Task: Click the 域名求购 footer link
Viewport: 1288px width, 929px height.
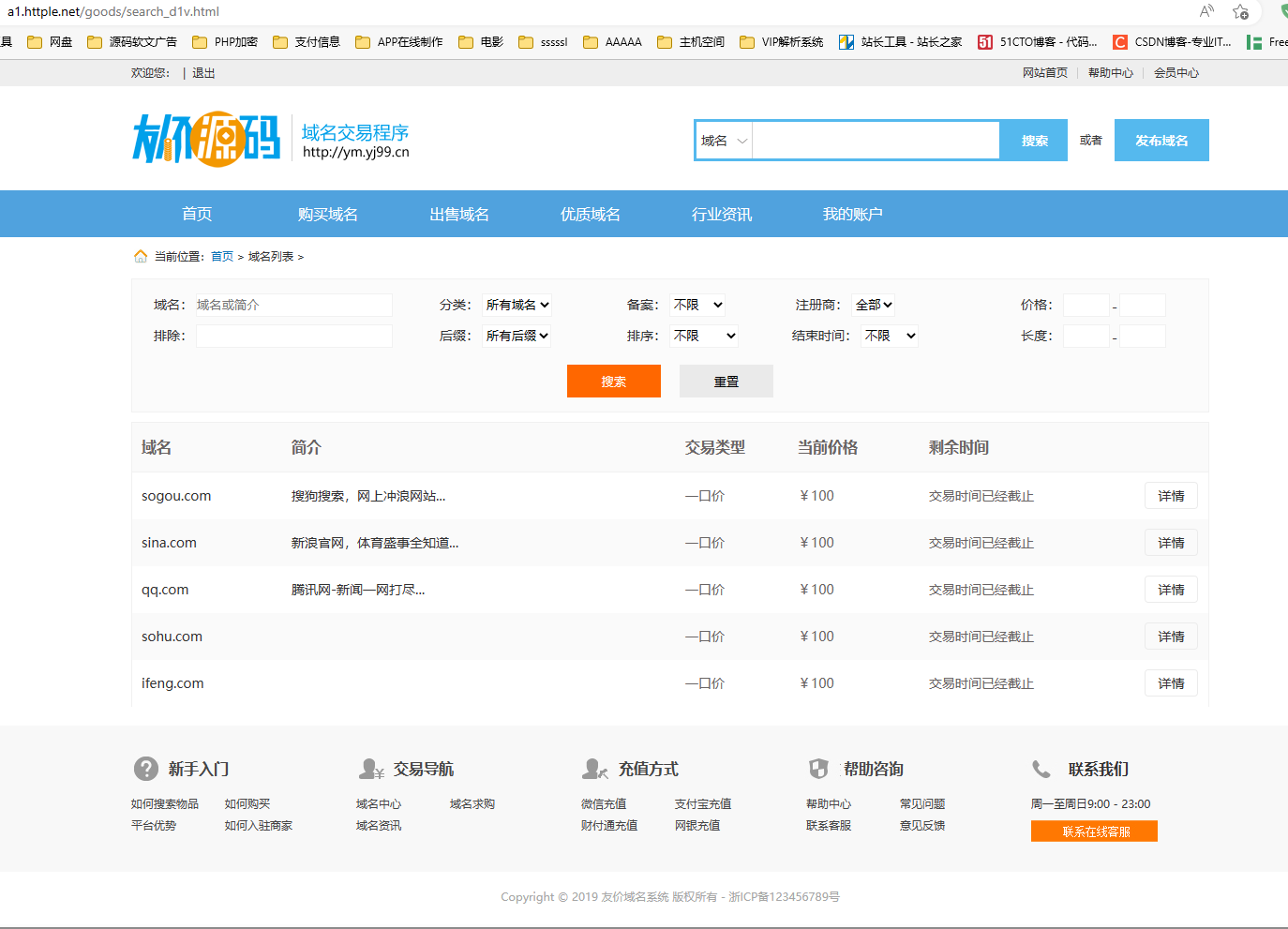Action: coord(472,804)
